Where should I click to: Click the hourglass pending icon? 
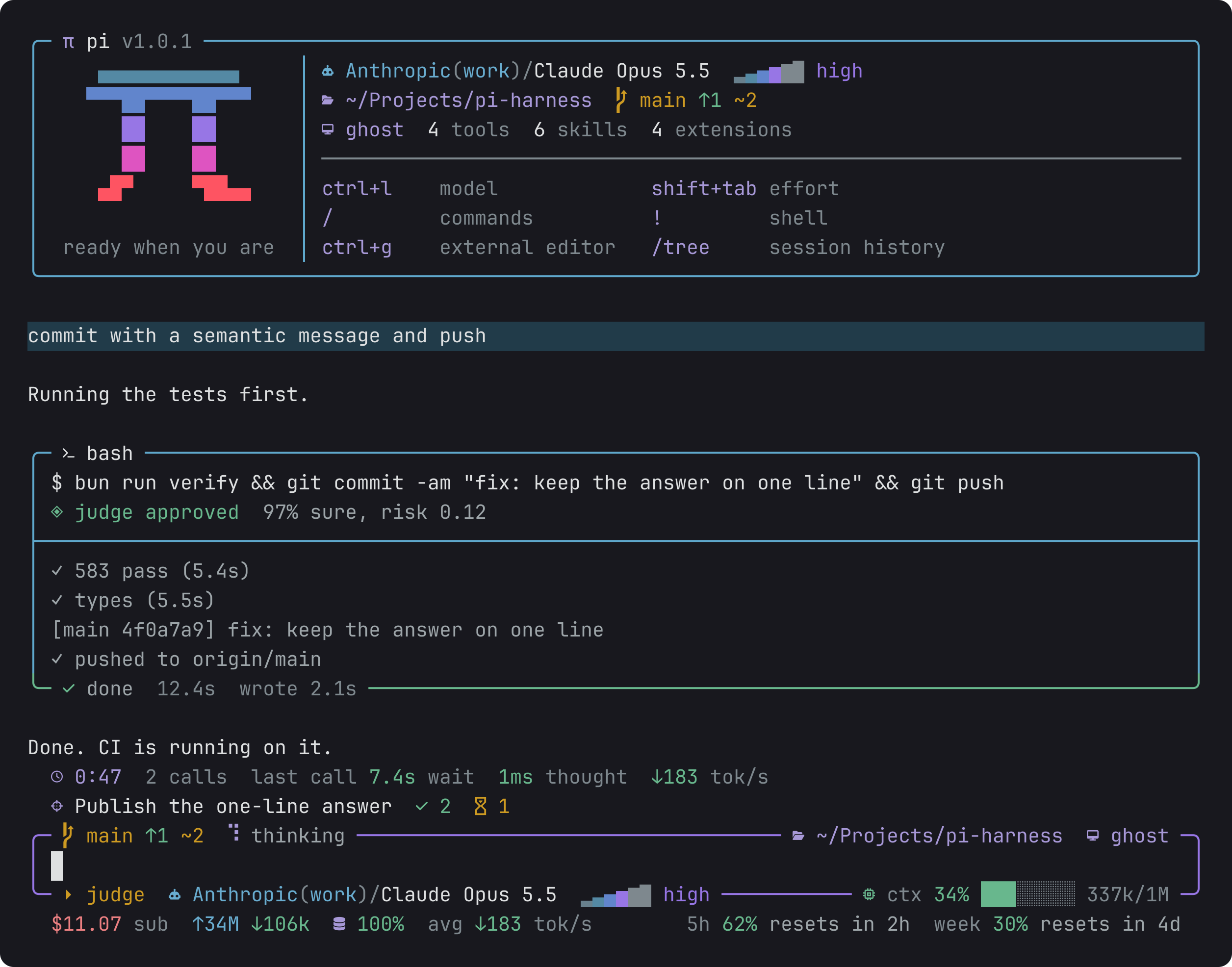pyautogui.click(x=481, y=806)
